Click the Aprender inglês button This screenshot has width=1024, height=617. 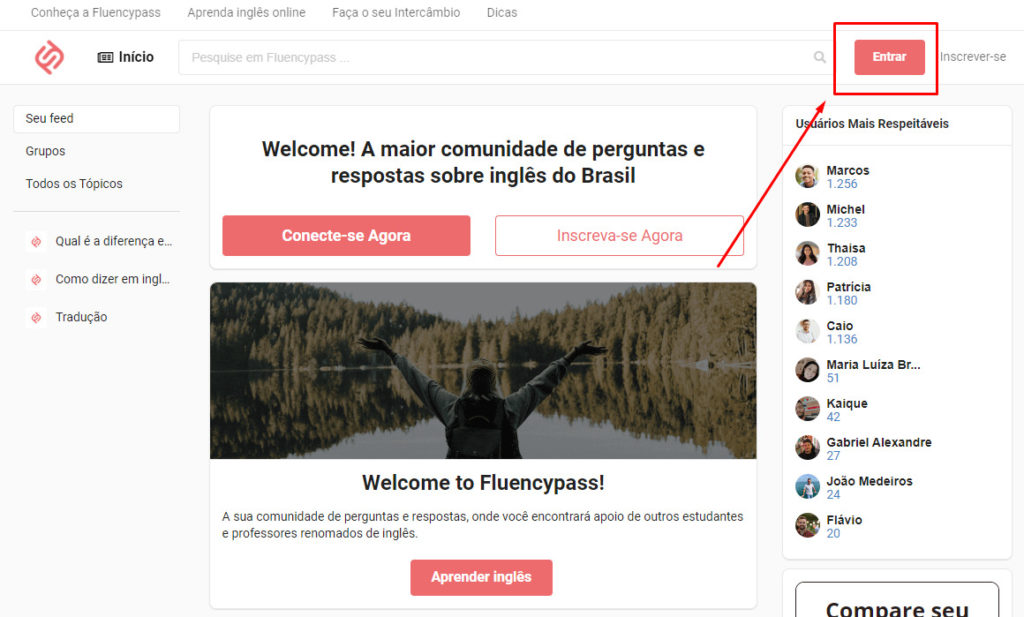tap(481, 577)
